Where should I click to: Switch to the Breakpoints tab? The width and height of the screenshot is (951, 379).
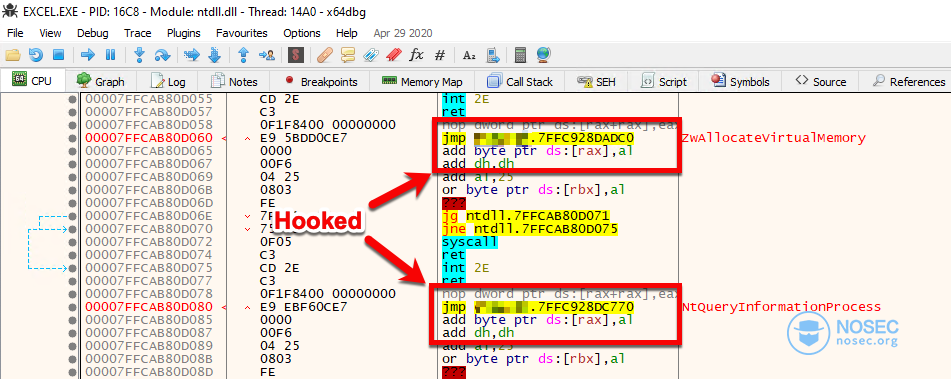(321, 81)
